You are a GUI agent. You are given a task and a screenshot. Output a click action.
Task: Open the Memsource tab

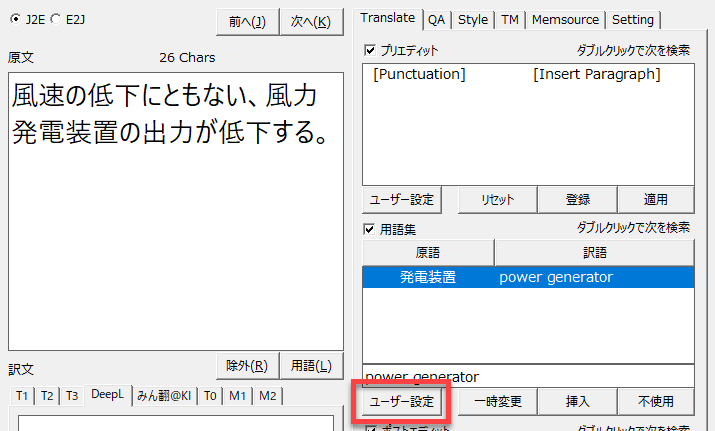pos(565,19)
